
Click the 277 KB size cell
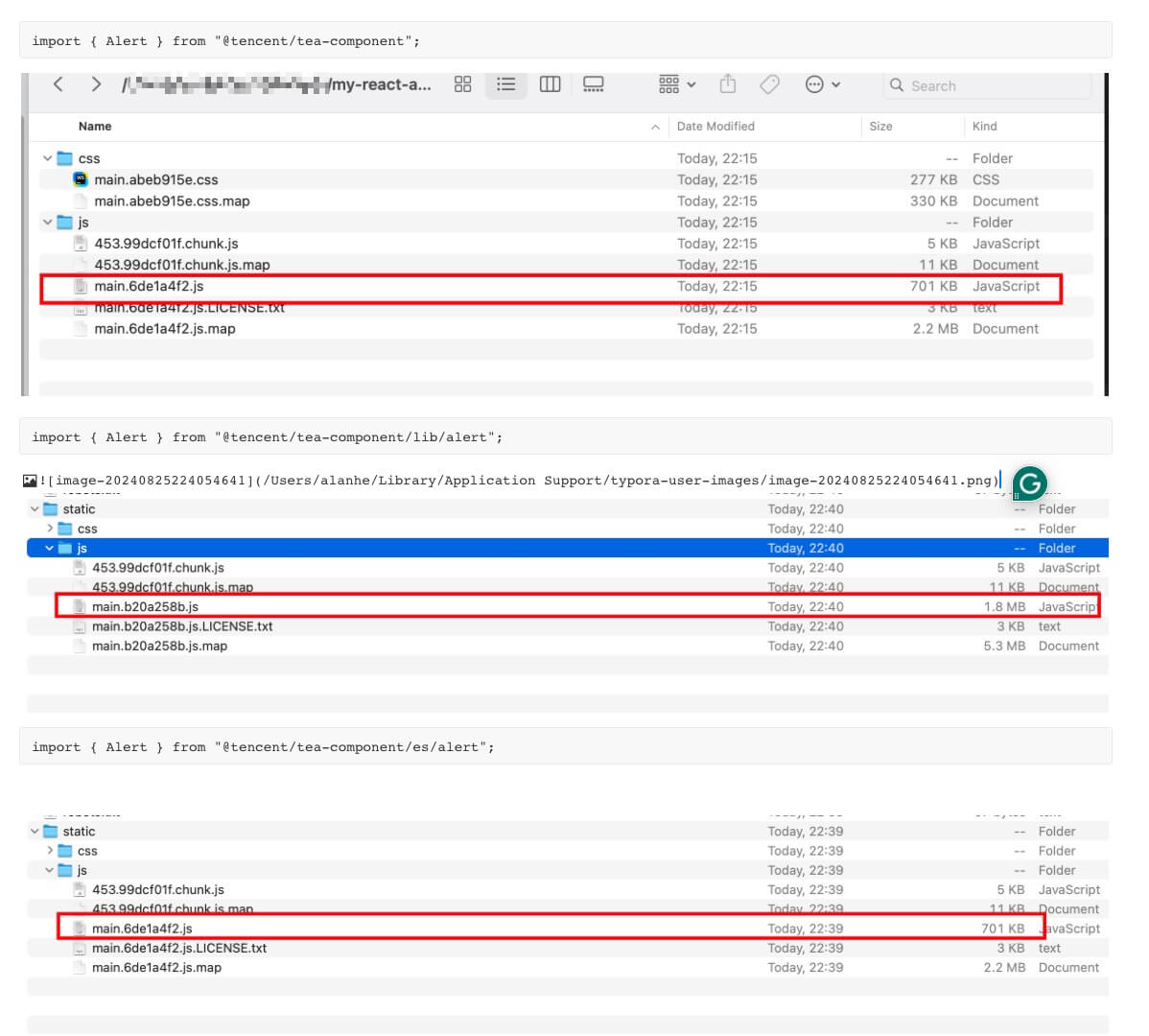pos(933,179)
